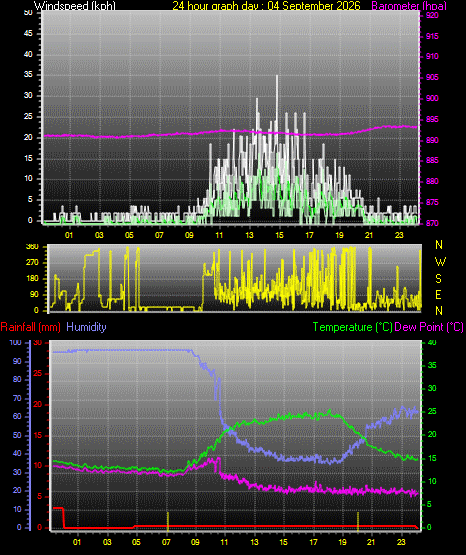This screenshot has height=555, width=466.
Task: Click the 45 windspeed axis value
Action: (28, 34)
